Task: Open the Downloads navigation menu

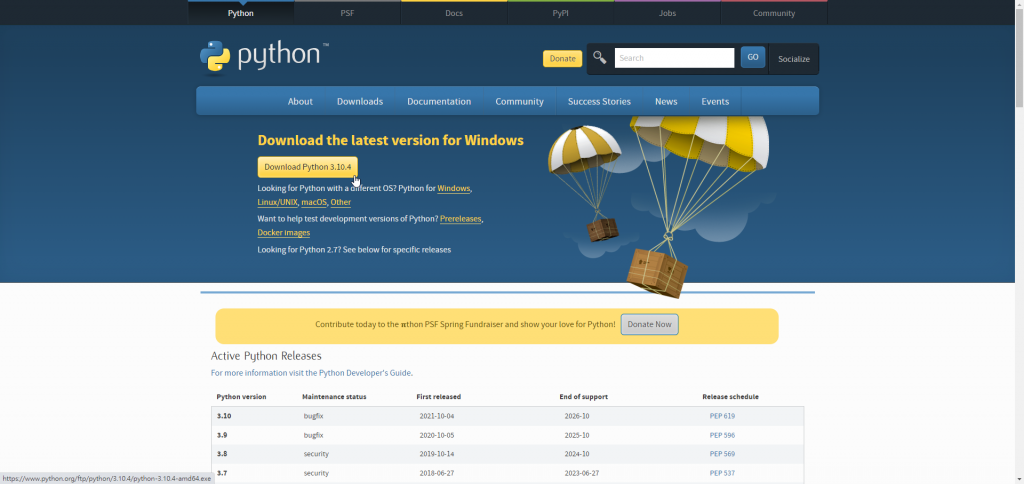Action: (x=360, y=101)
